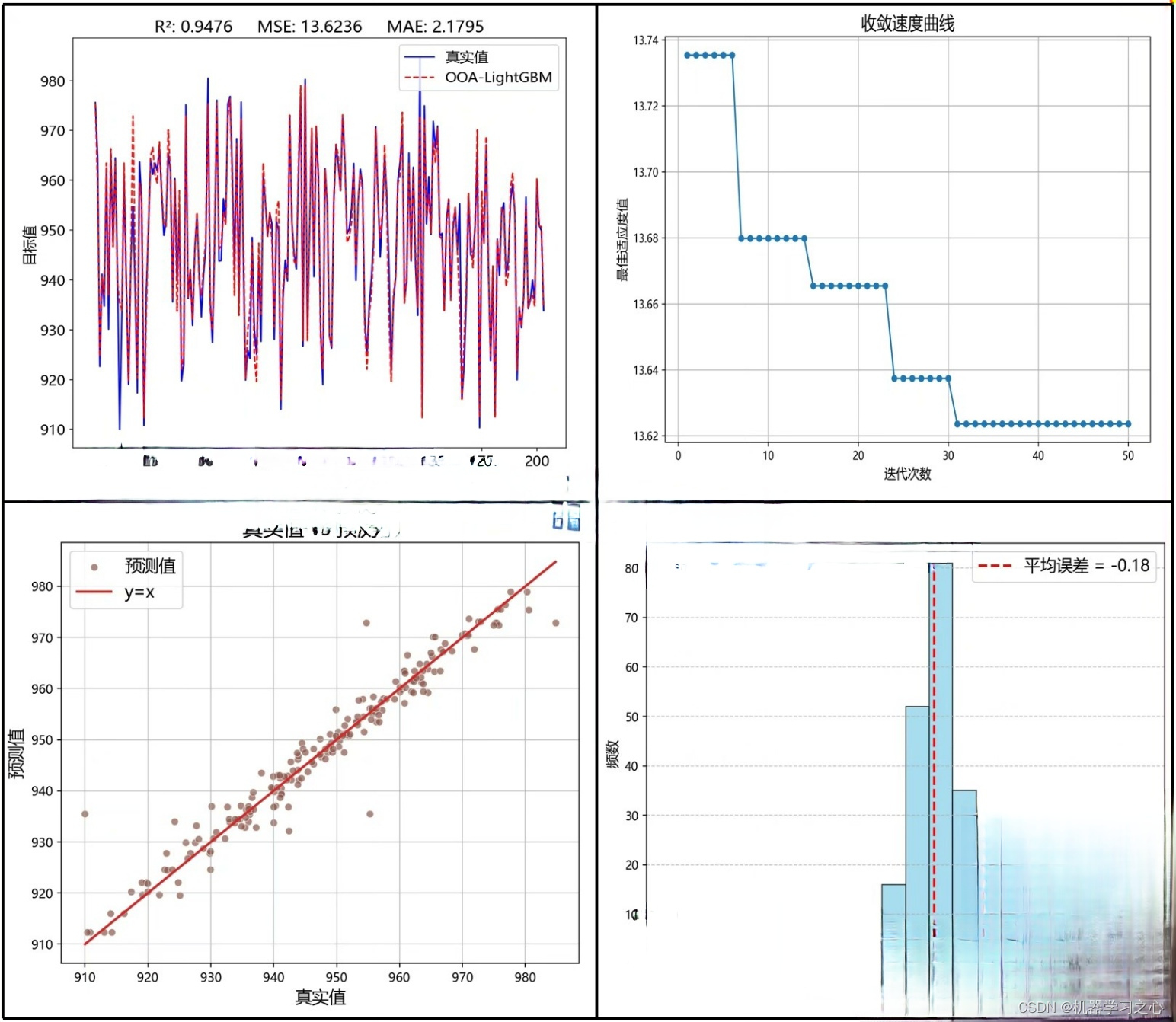The image size is (1176, 1022).
Task: Click the CSDN @机器学习之心 watermark text
Action: coord(1091,1007)
